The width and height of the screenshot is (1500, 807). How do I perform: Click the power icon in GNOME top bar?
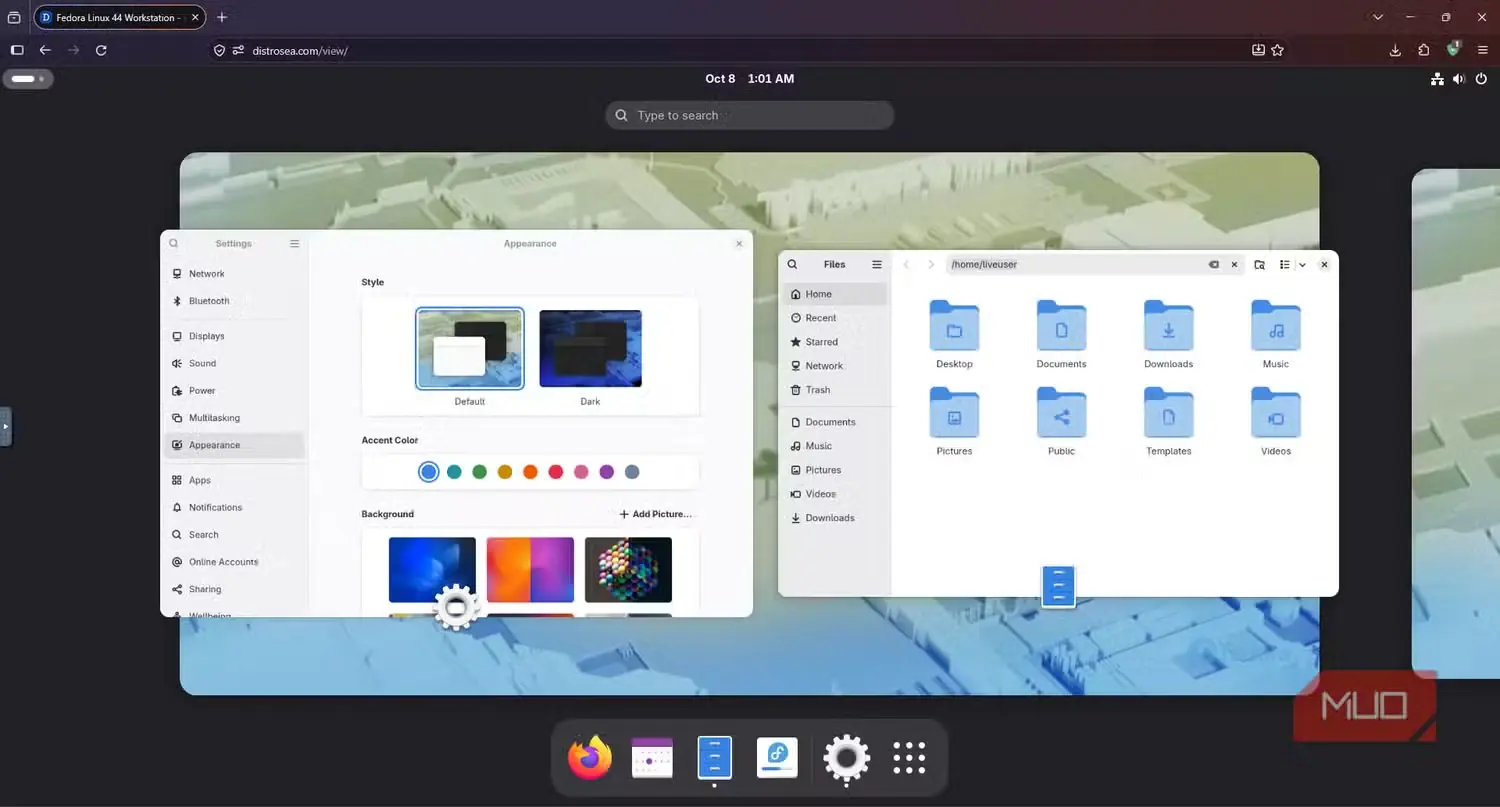(x=1482, y=79)
